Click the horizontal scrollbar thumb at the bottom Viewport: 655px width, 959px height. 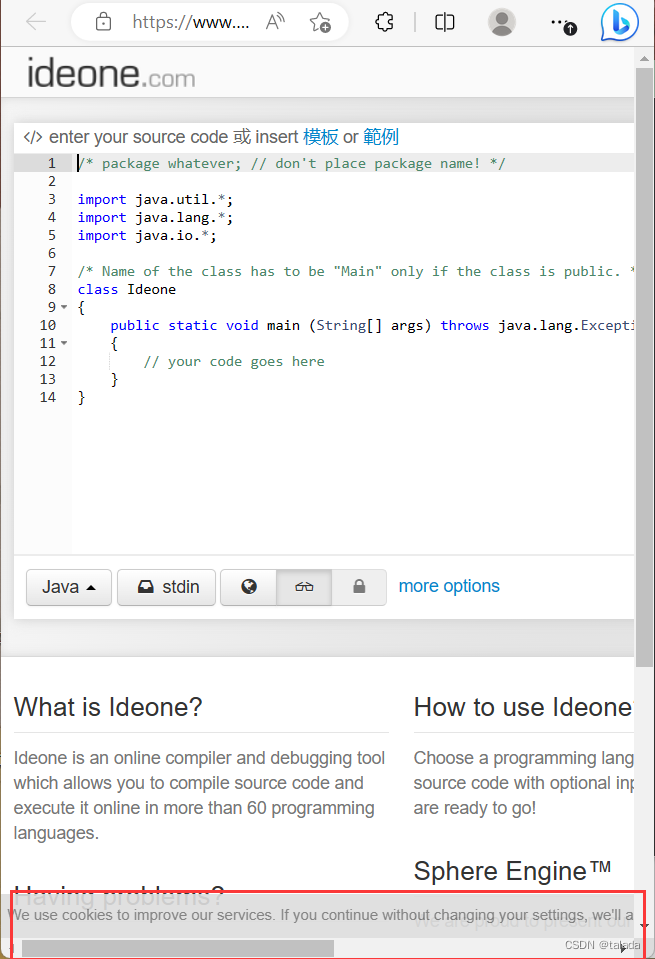click(177, 949)
